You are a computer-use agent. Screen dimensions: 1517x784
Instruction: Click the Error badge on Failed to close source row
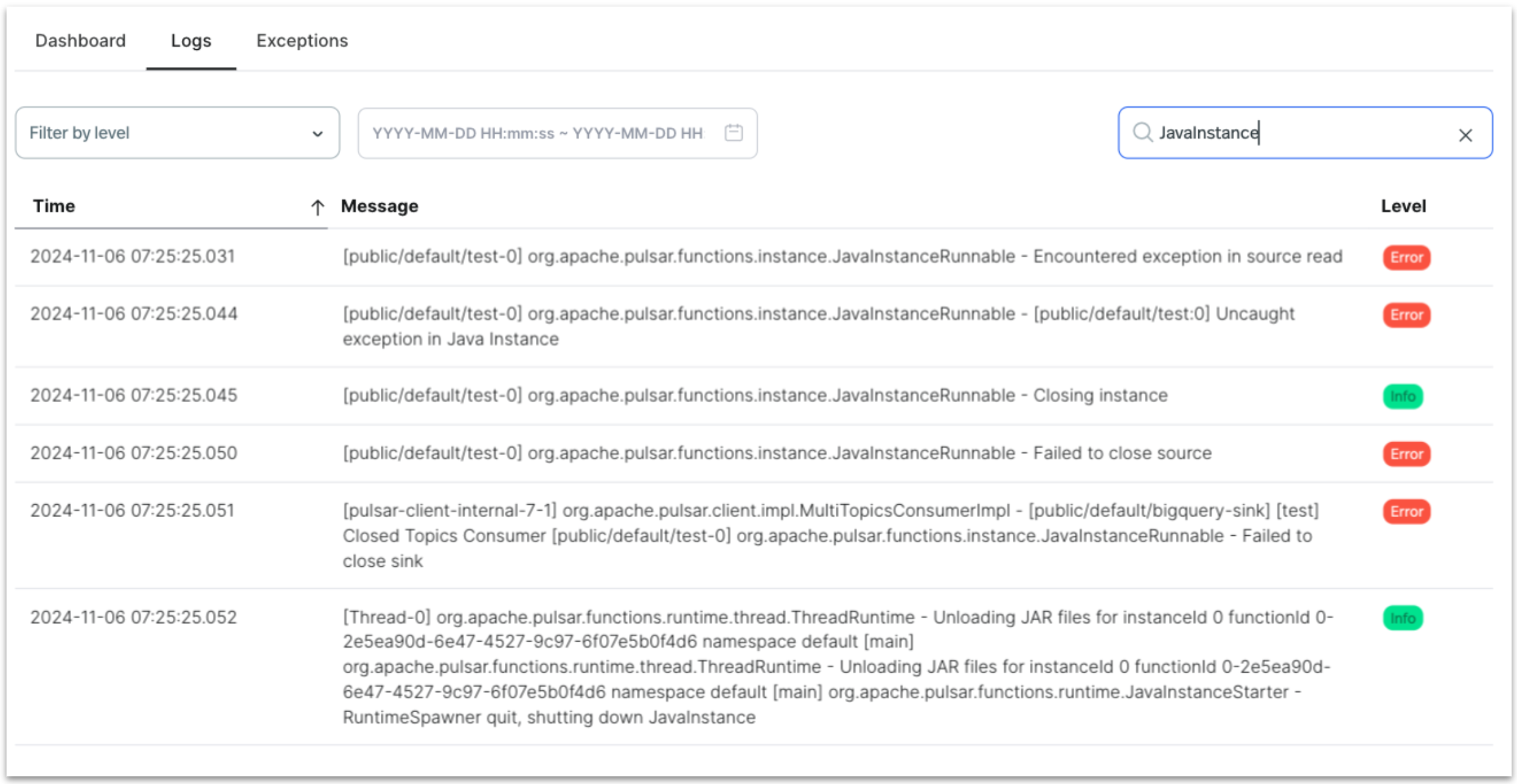coord(1406,454)
